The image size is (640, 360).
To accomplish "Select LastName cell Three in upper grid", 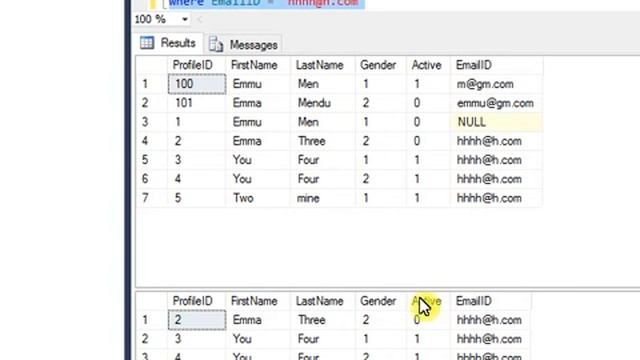I will 323,141.
